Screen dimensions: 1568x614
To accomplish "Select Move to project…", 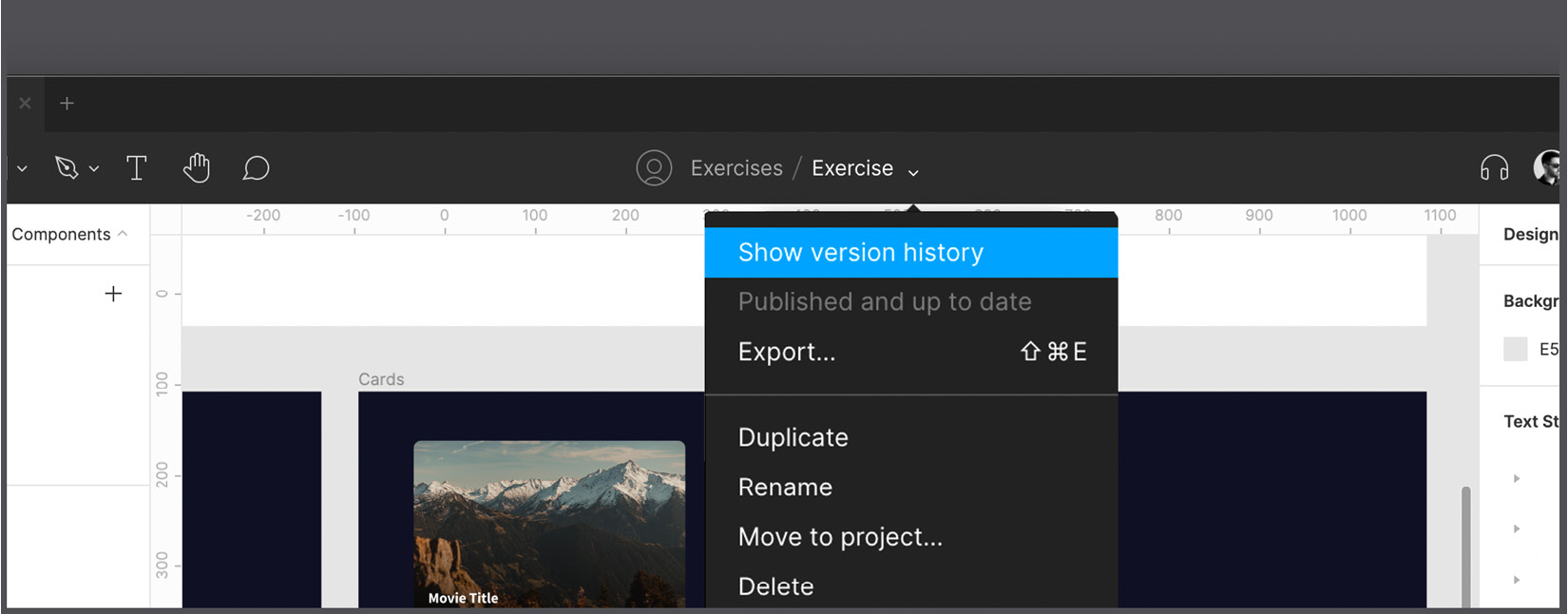I will coord(911,537).
